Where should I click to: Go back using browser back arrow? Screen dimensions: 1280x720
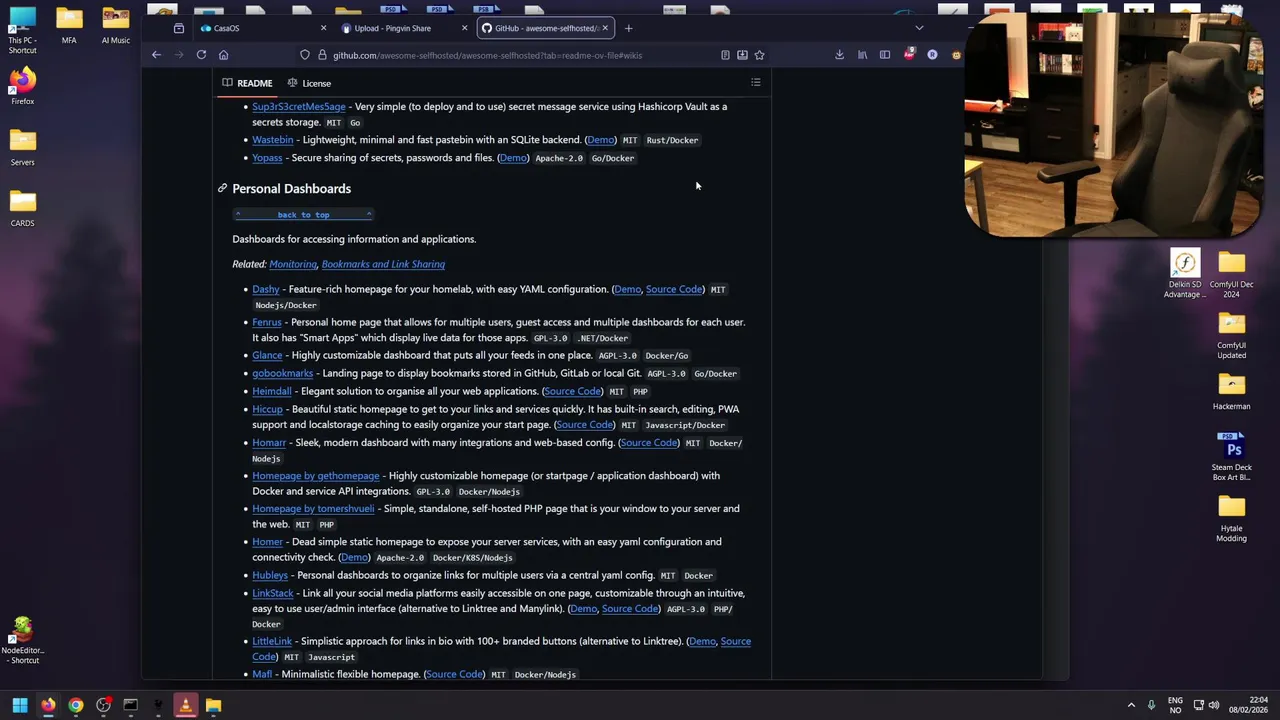point(156,55)
